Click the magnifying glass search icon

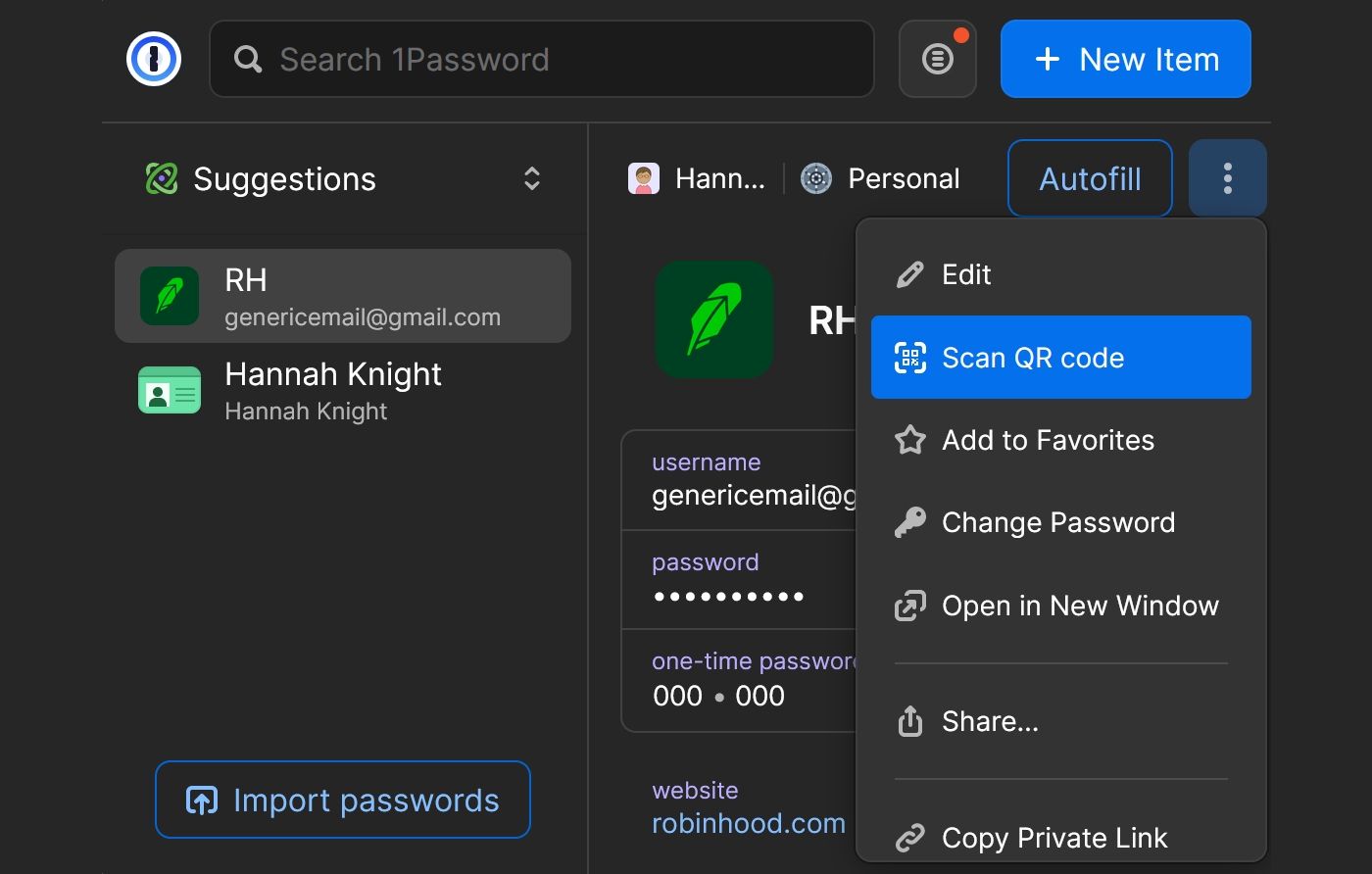tap(247, 59)
